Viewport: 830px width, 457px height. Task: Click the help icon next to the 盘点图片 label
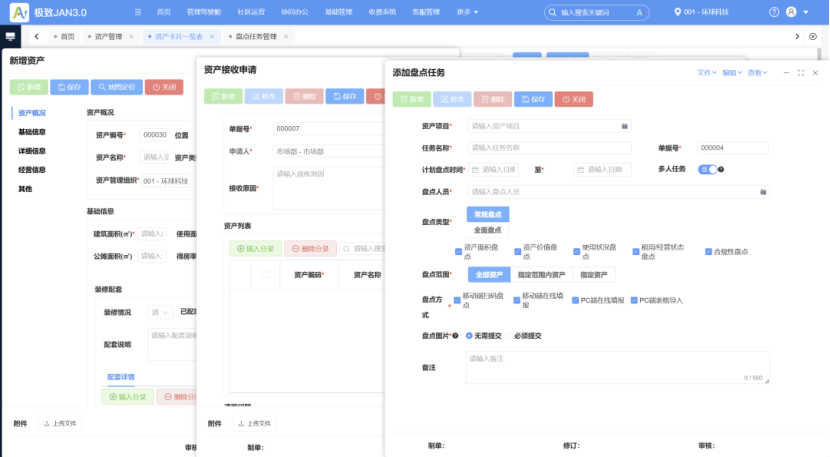pyautogui.click(x=455, y=336)
